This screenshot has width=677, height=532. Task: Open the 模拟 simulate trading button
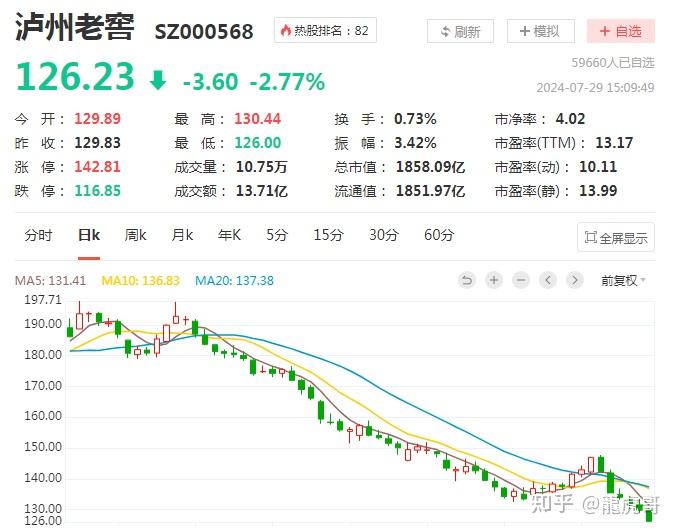(541, 31)
